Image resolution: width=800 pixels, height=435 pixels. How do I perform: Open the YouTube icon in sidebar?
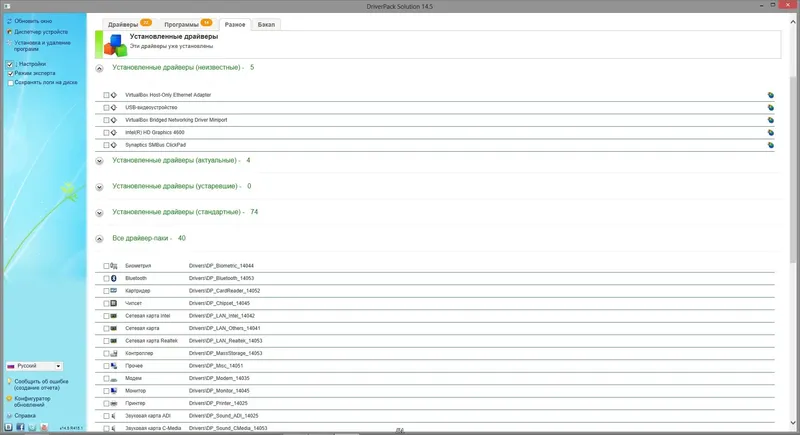point(44,427)
